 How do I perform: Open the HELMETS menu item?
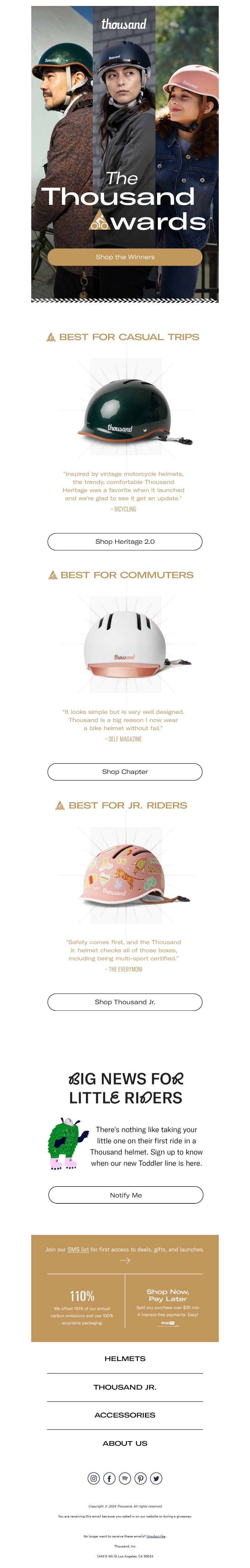pyautogui.click(x=125, y=1358)
